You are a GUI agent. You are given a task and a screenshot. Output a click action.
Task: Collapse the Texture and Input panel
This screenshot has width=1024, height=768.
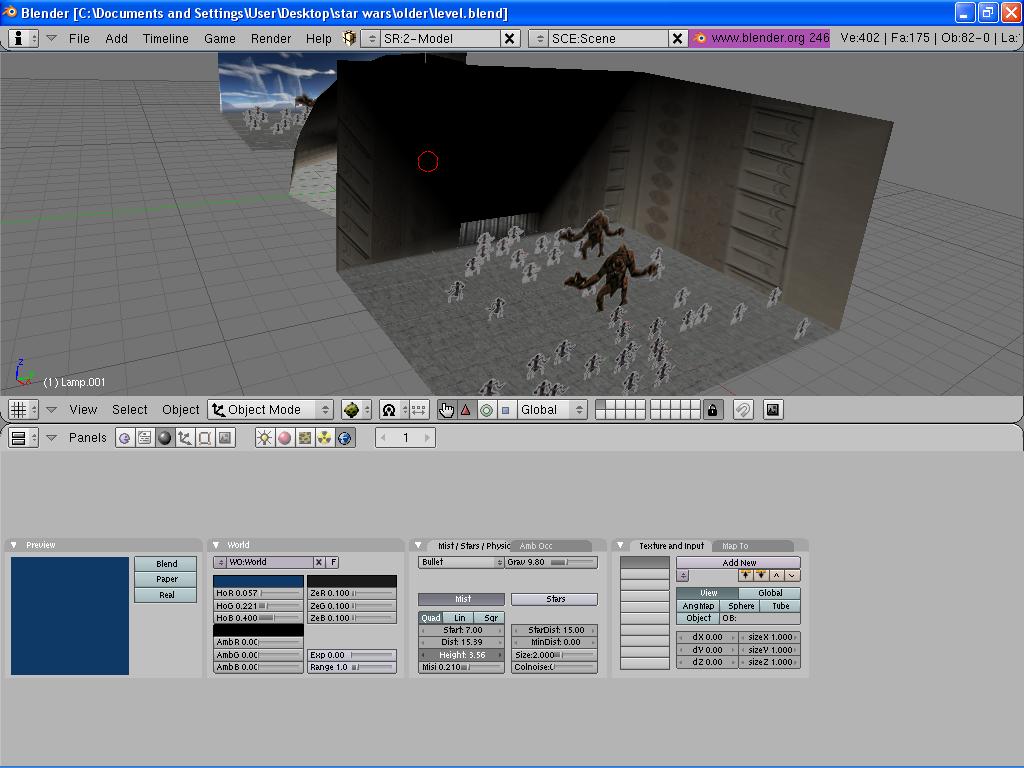click(620, 545)
